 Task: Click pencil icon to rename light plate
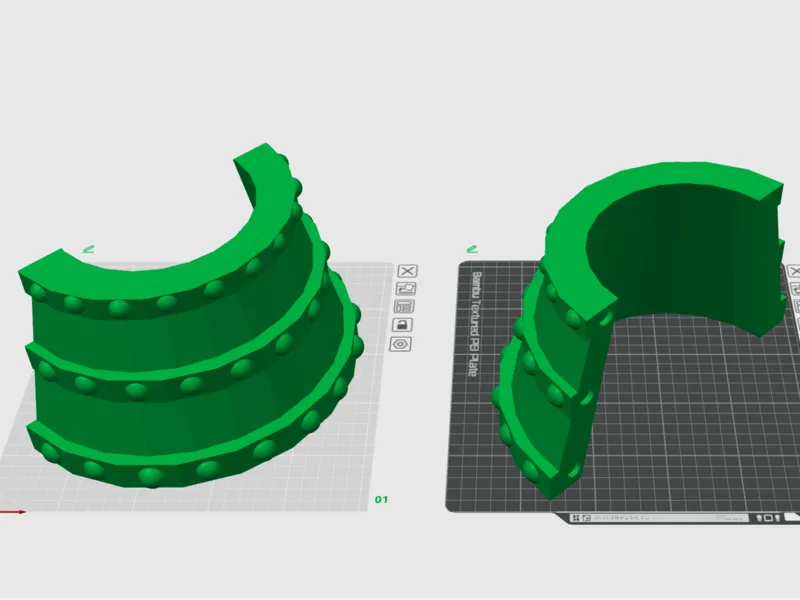88,249
